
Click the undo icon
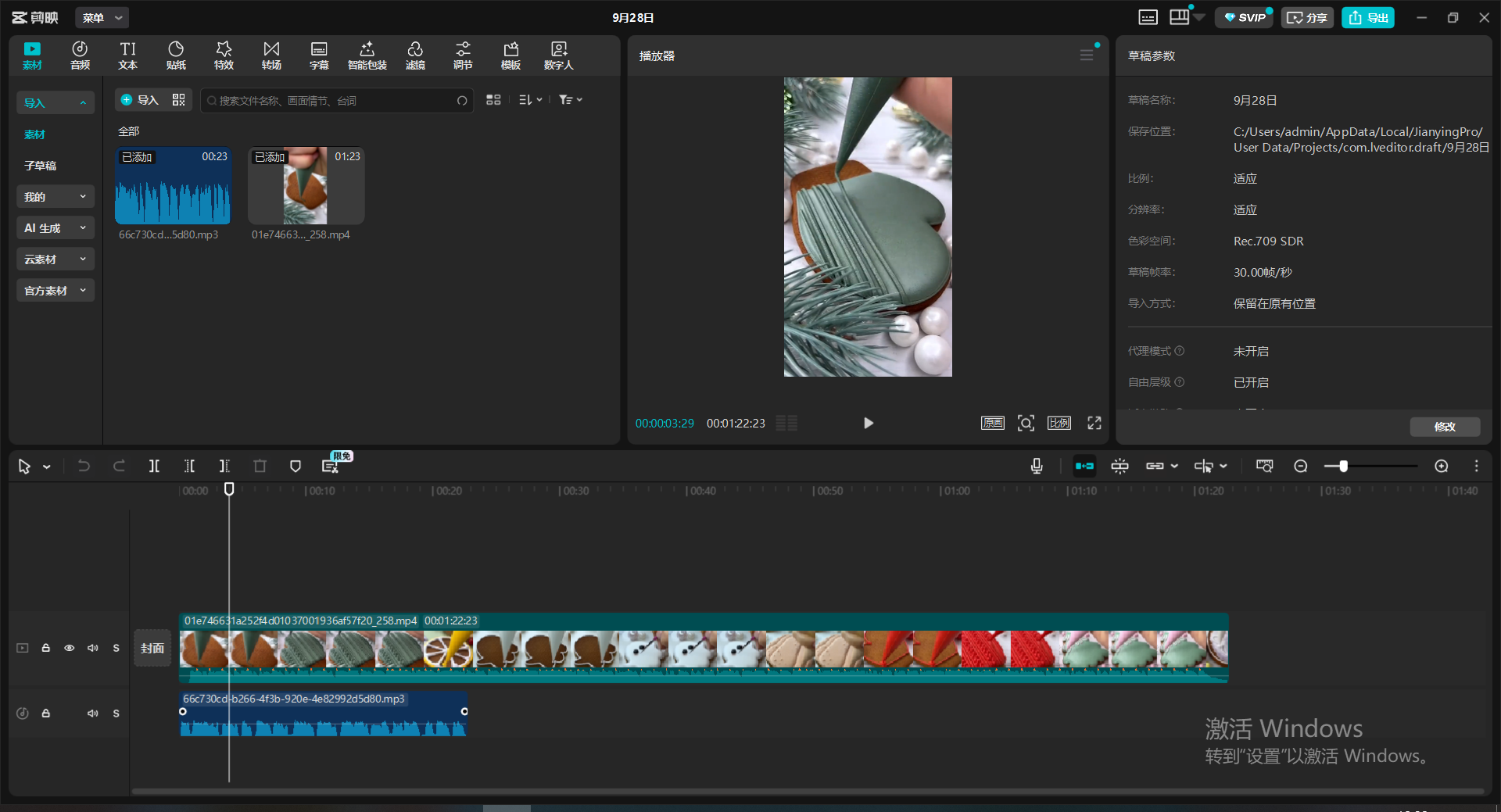(84, 467)
